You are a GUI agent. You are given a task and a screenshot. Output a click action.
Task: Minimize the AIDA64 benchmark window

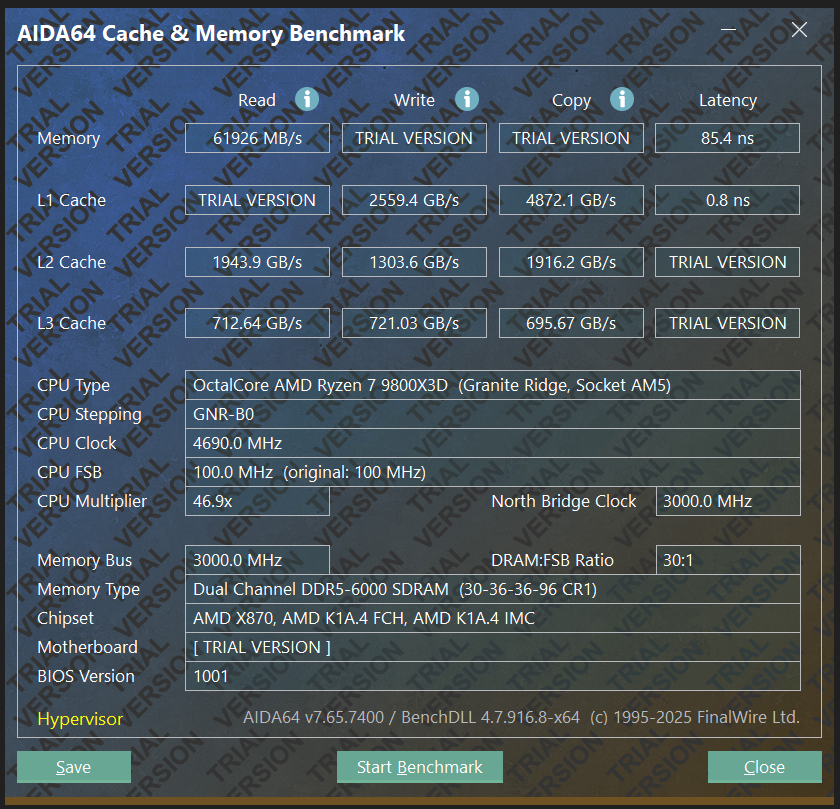click(x=728, y=30)
